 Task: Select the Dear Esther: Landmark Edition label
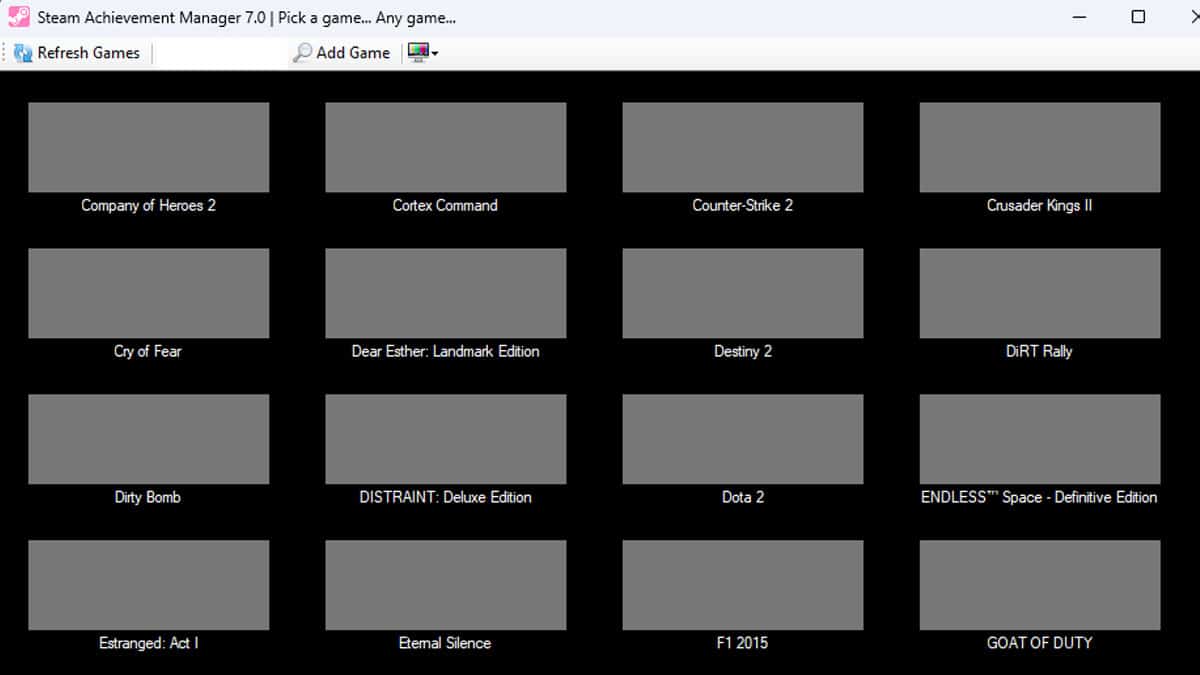[x=445, y=351]
